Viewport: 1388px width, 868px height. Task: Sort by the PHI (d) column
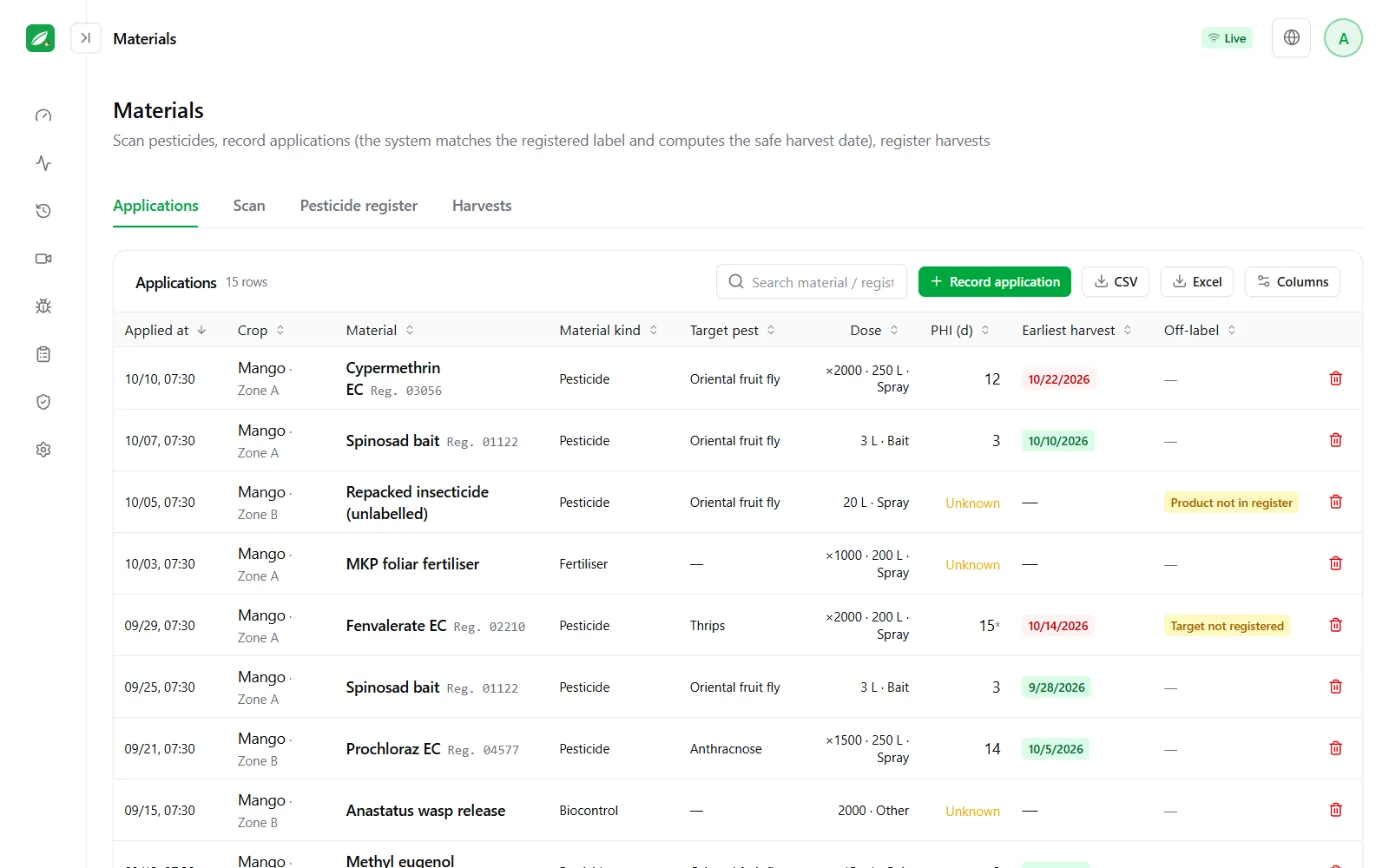point(961,330)
